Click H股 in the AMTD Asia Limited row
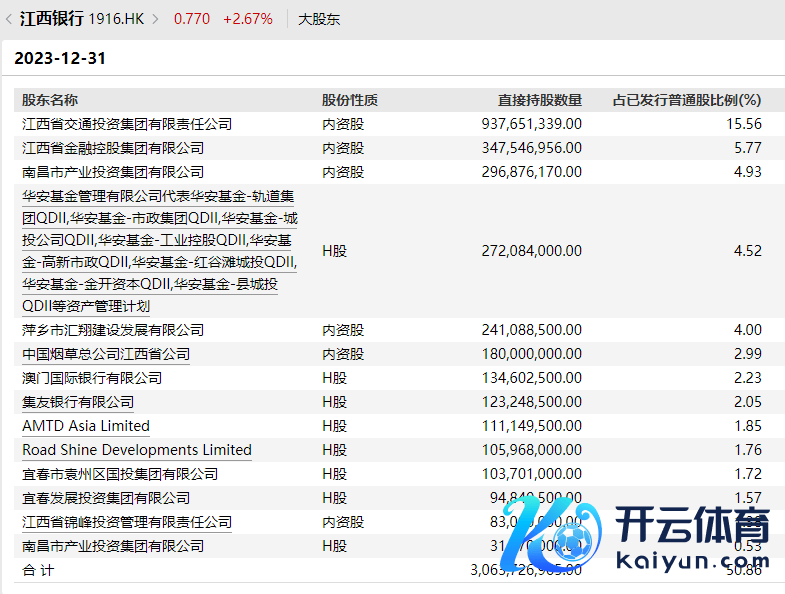 point(334,426)
